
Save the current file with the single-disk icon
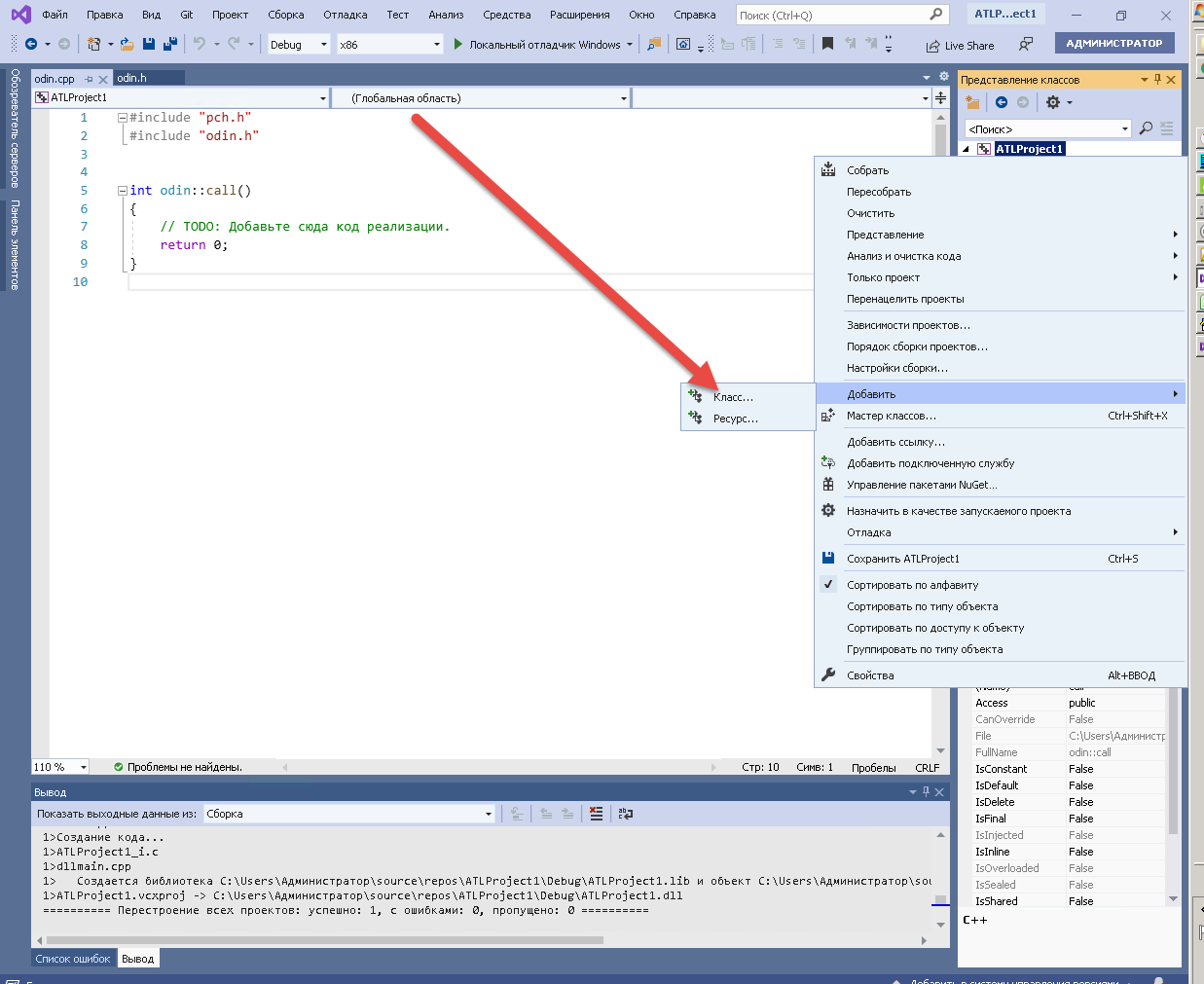click(x=149, y=44)
